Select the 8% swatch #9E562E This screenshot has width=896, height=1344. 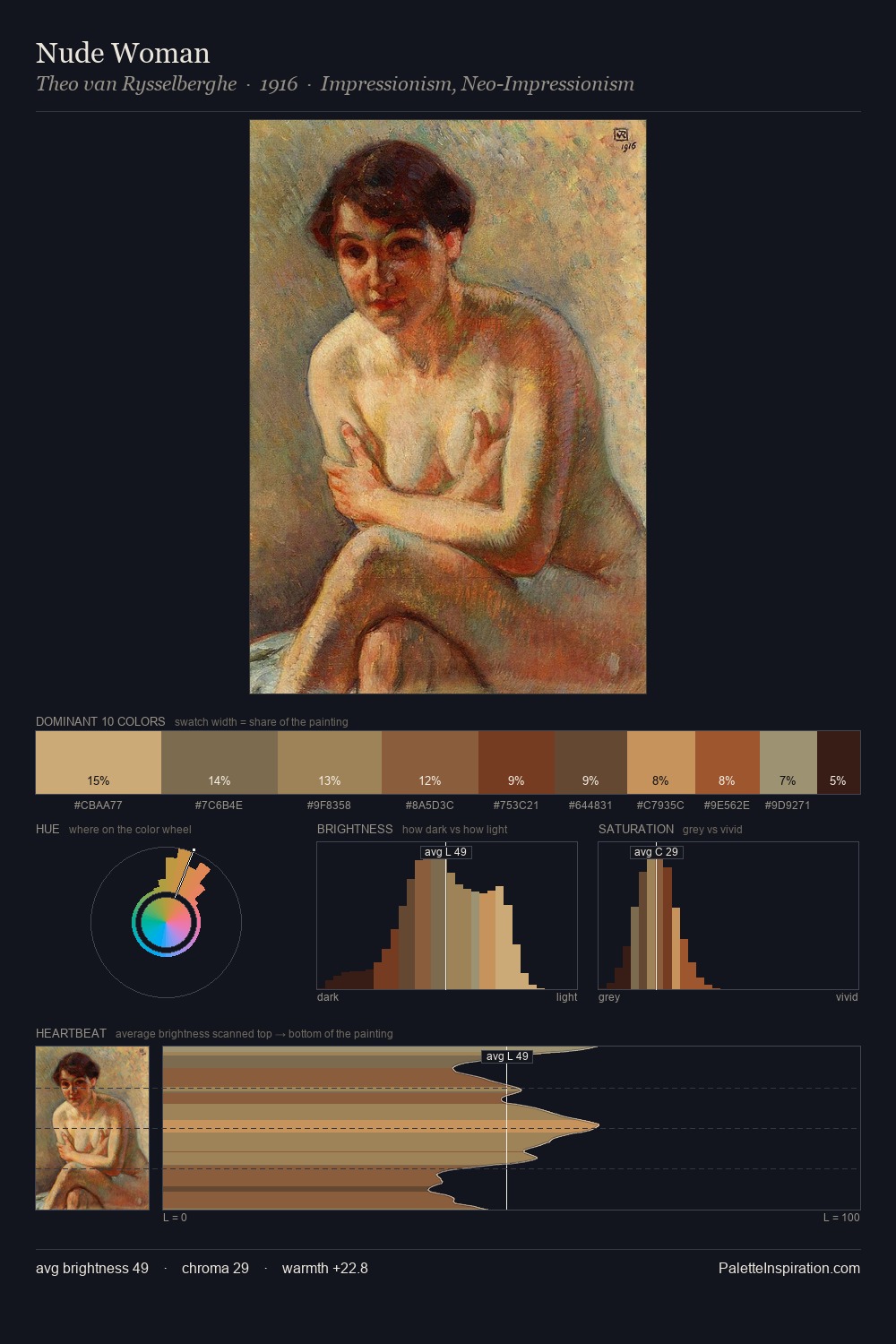[728, 762]
